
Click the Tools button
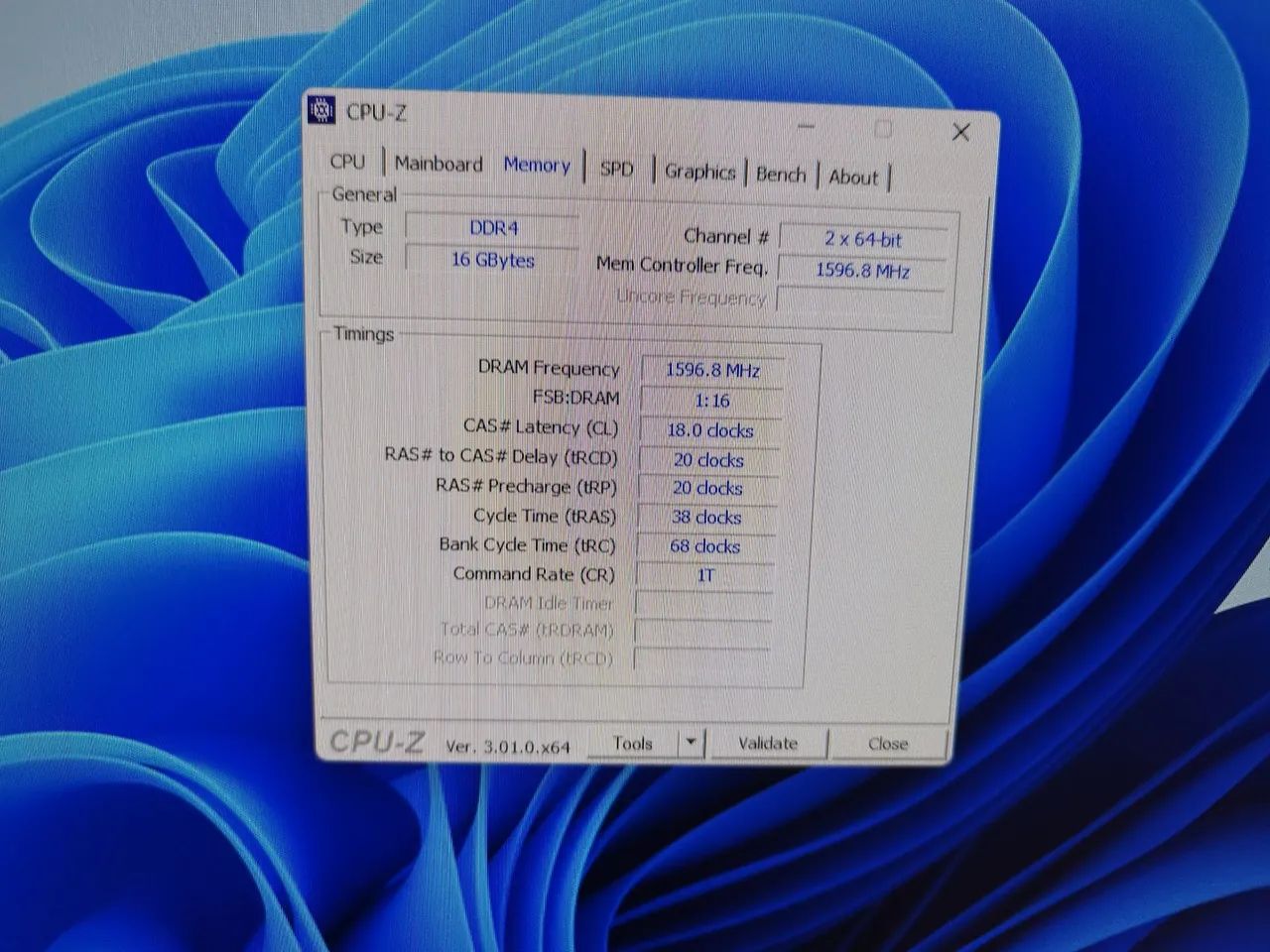[x=633, y=743]
